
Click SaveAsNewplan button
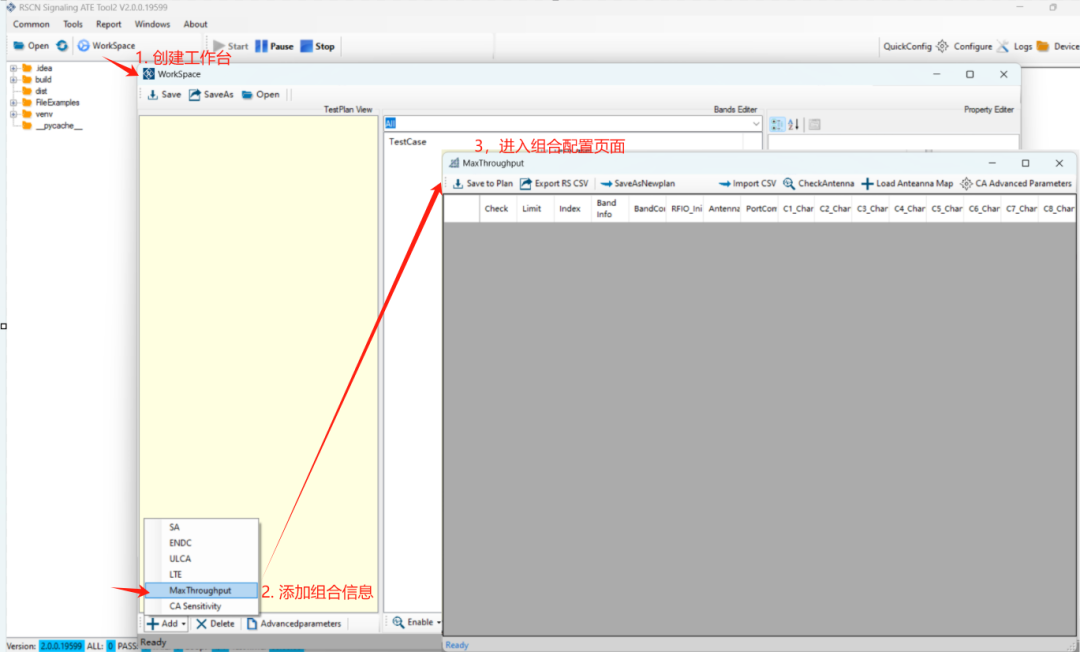pyautogui.click(x=638, y=183)
